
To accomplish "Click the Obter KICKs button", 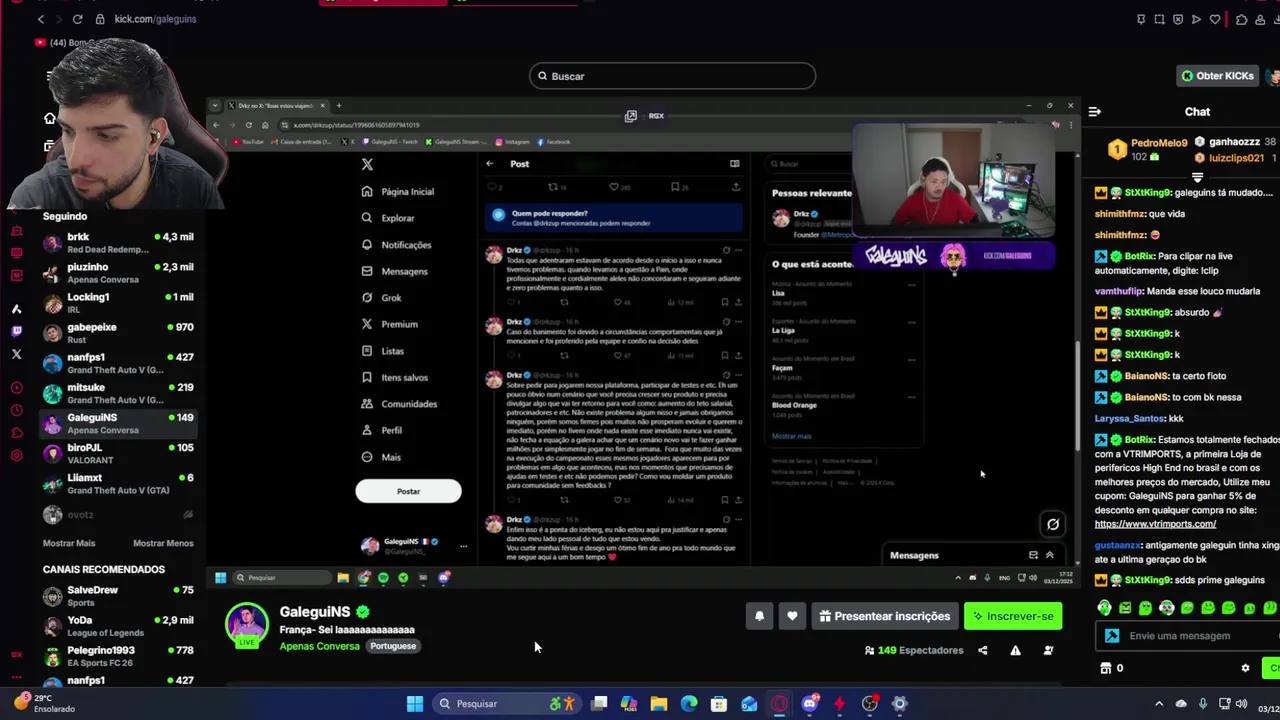I will [x=1216, y=76].
